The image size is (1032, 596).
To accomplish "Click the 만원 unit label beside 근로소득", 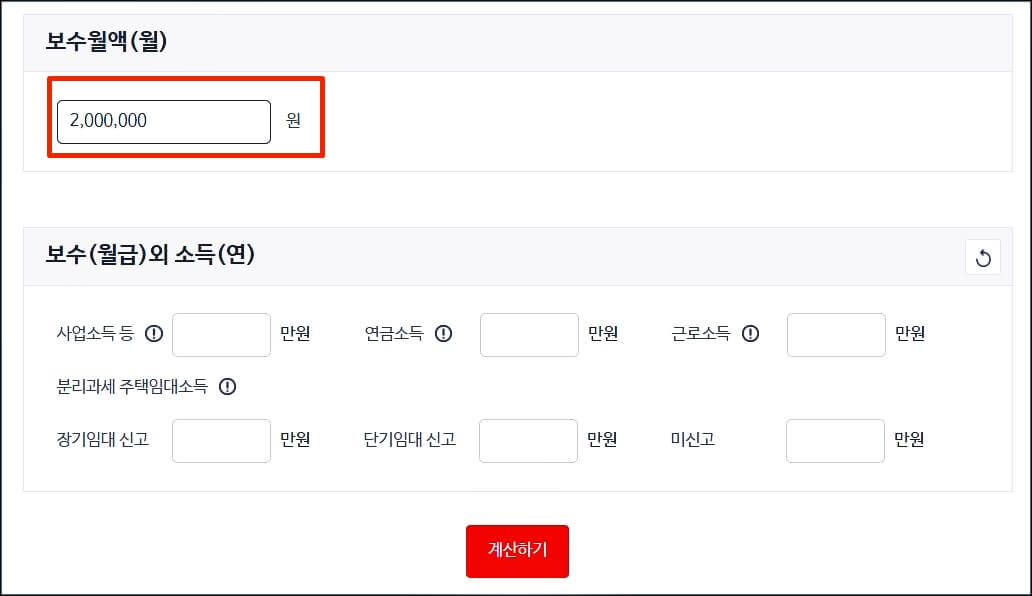I will [x=912, y=335].
